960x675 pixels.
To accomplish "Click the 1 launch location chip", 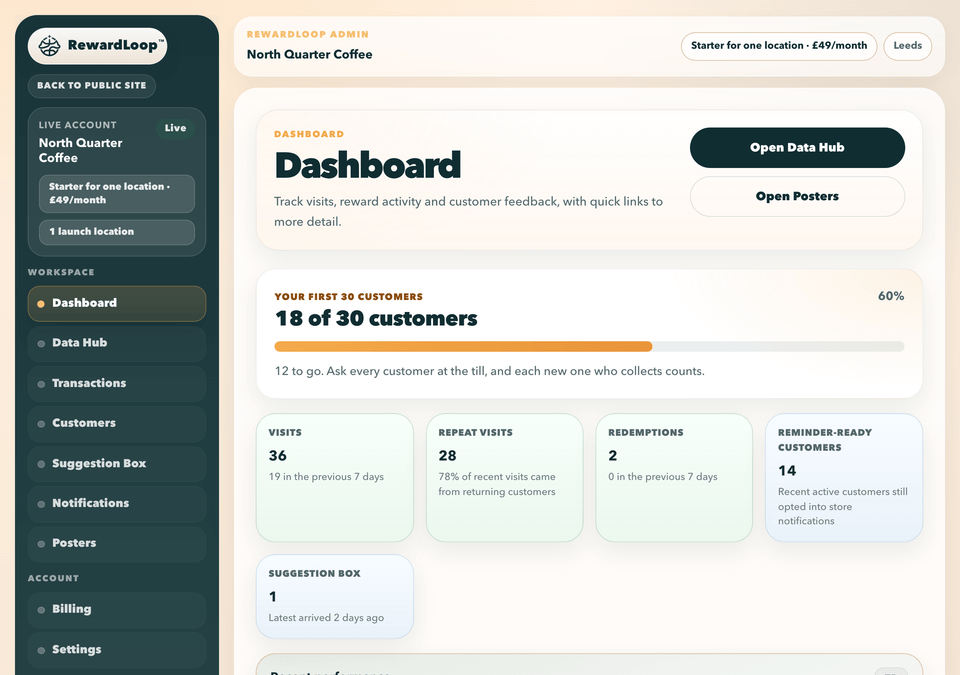I will point(117,232).
